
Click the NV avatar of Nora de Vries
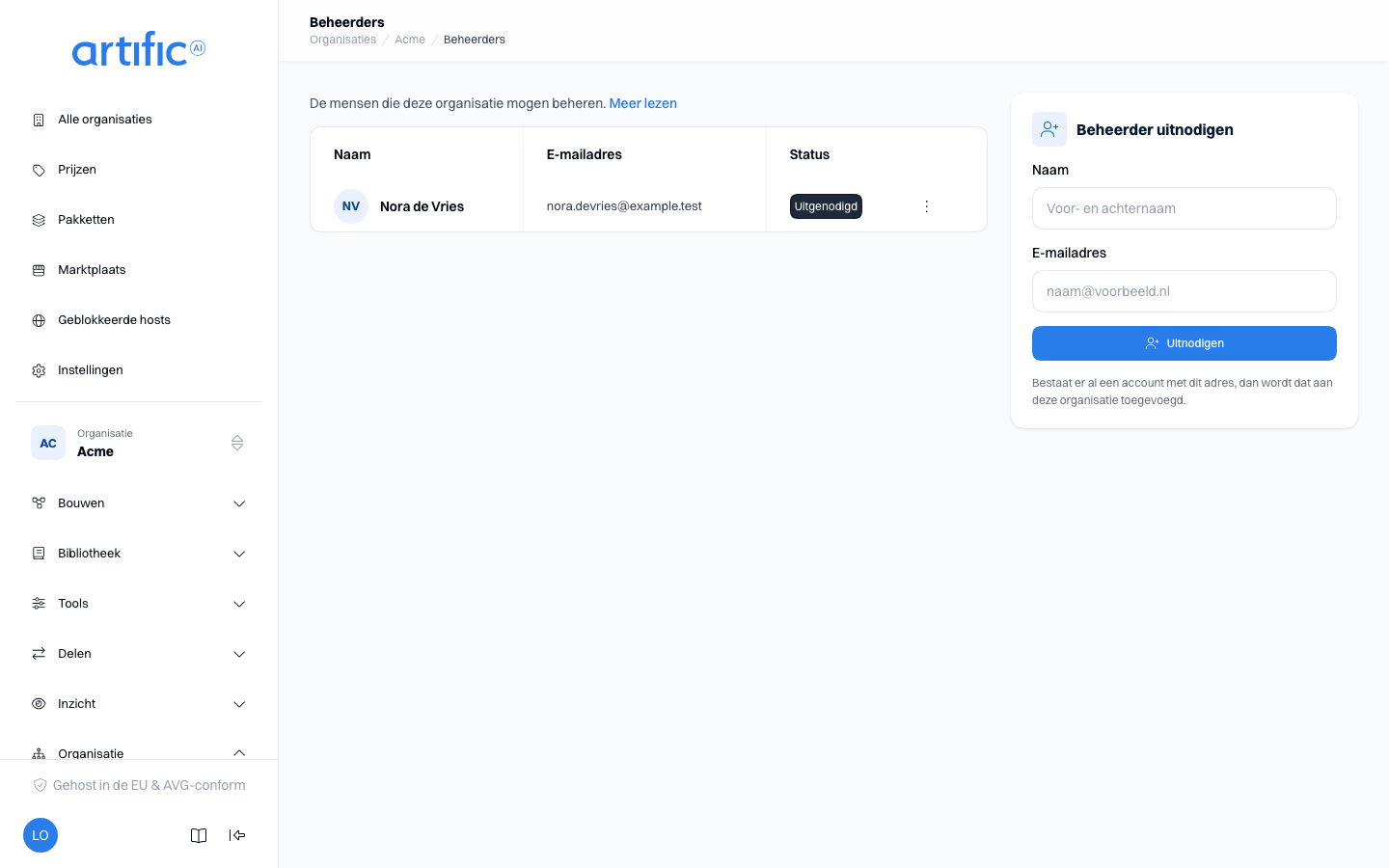[351, 206]
